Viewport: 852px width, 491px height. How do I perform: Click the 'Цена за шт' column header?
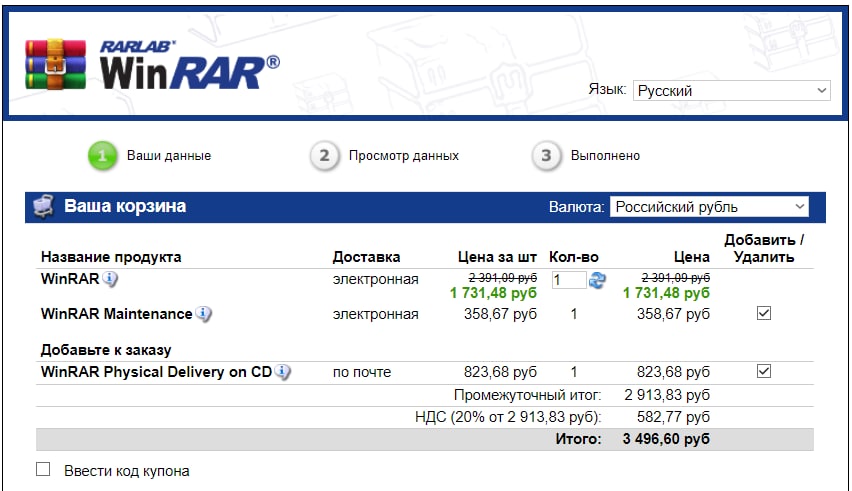497,257
